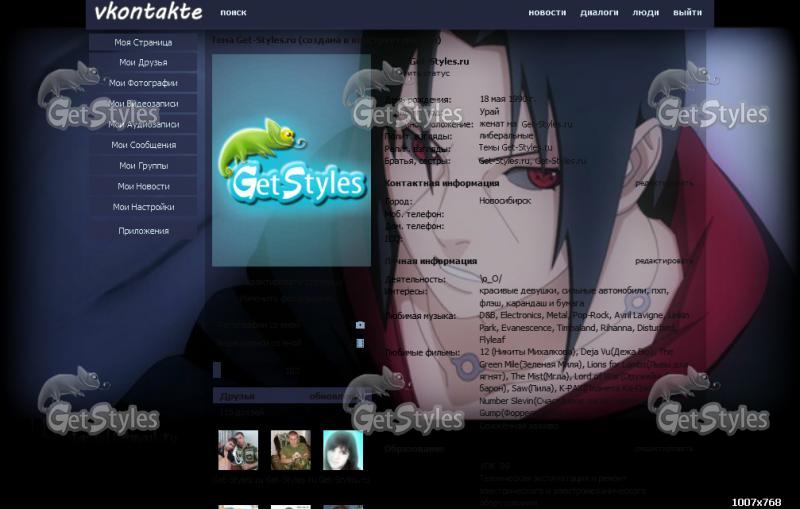Screen dimensions: 800x509
Task: Open the third friend's avatar photo
Action: (342, 450)
